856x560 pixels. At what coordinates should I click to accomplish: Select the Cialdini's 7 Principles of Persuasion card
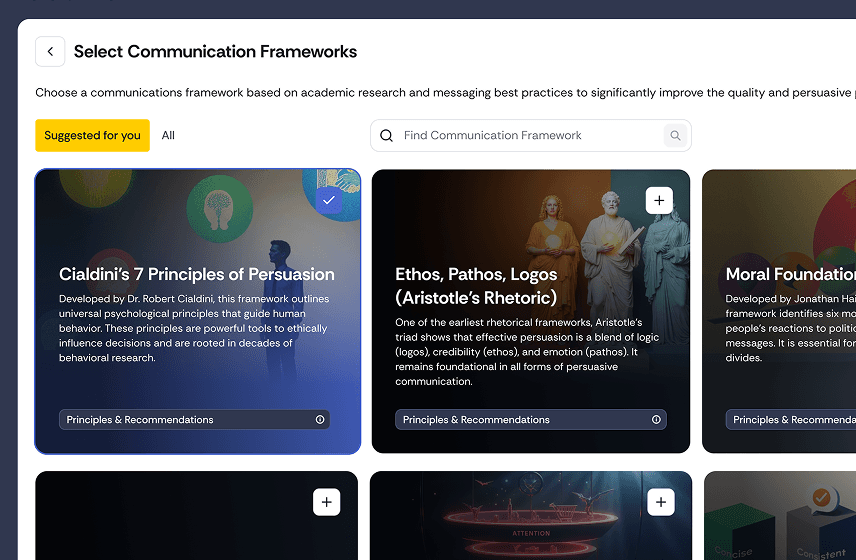tap(197, 312)
